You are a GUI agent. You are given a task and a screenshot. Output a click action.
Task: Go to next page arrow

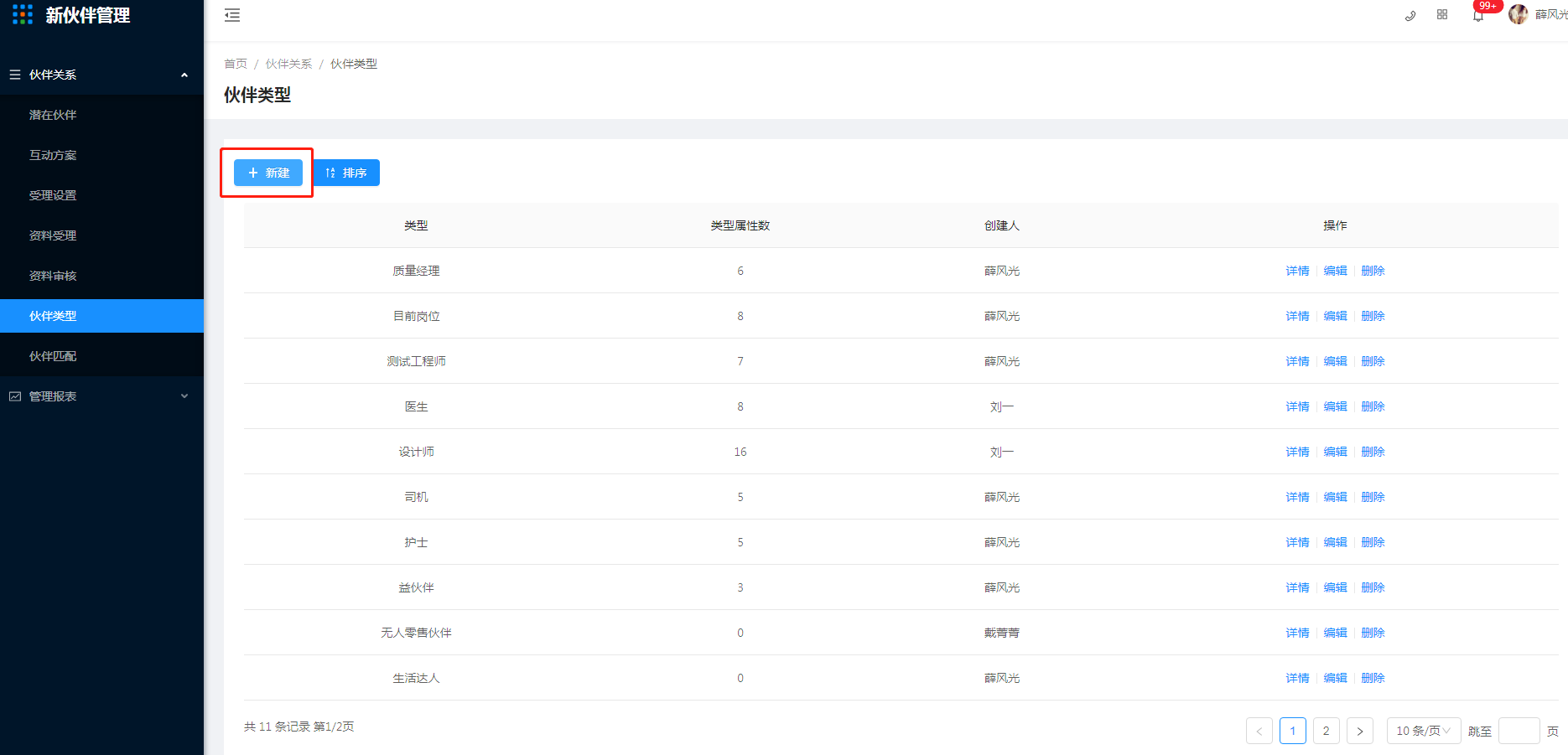click(1360, 731)
